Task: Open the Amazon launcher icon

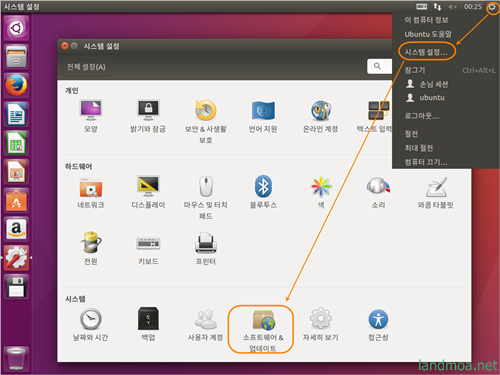Action: [16, 229]
